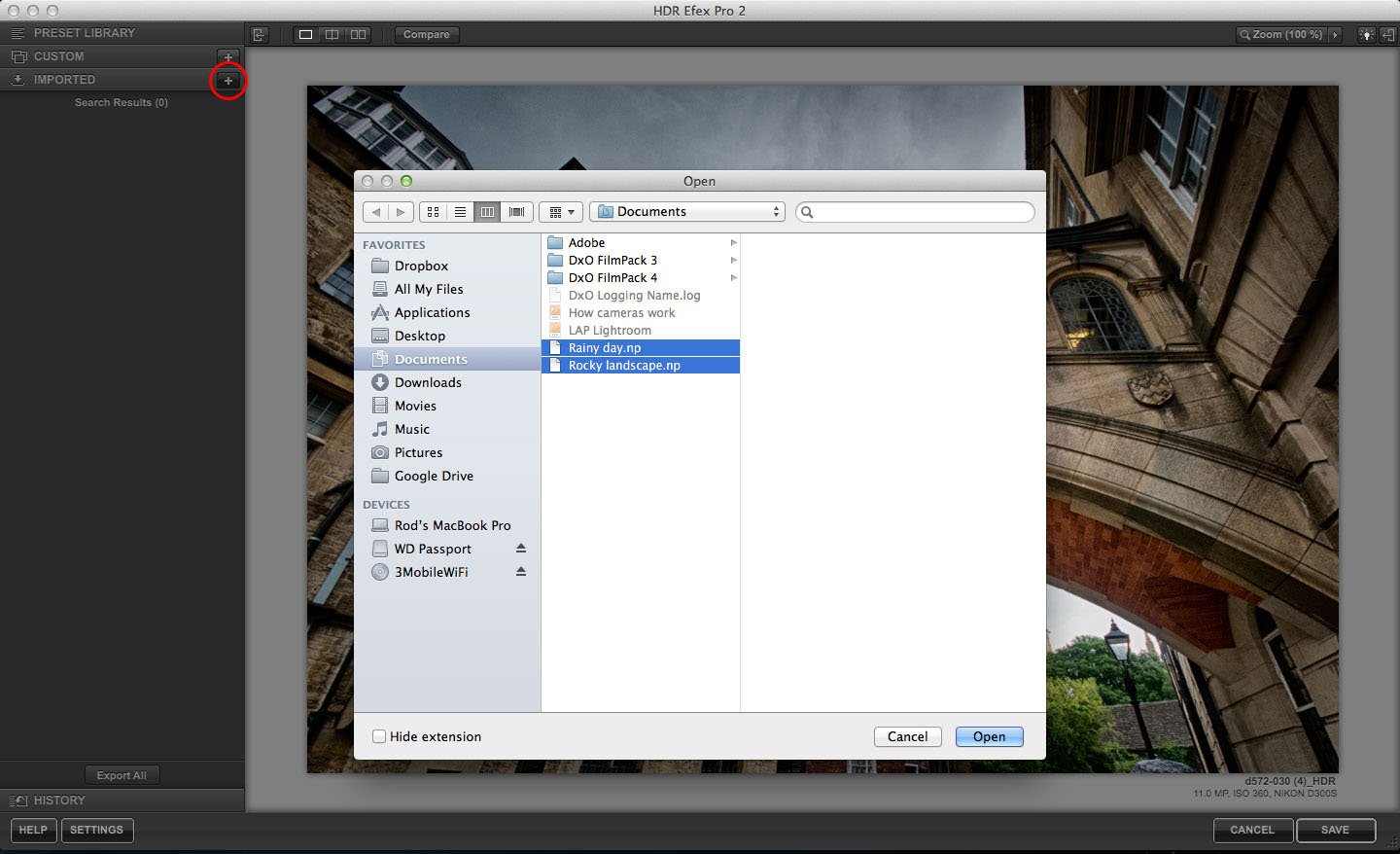Click the Compare button

[427, 34]
